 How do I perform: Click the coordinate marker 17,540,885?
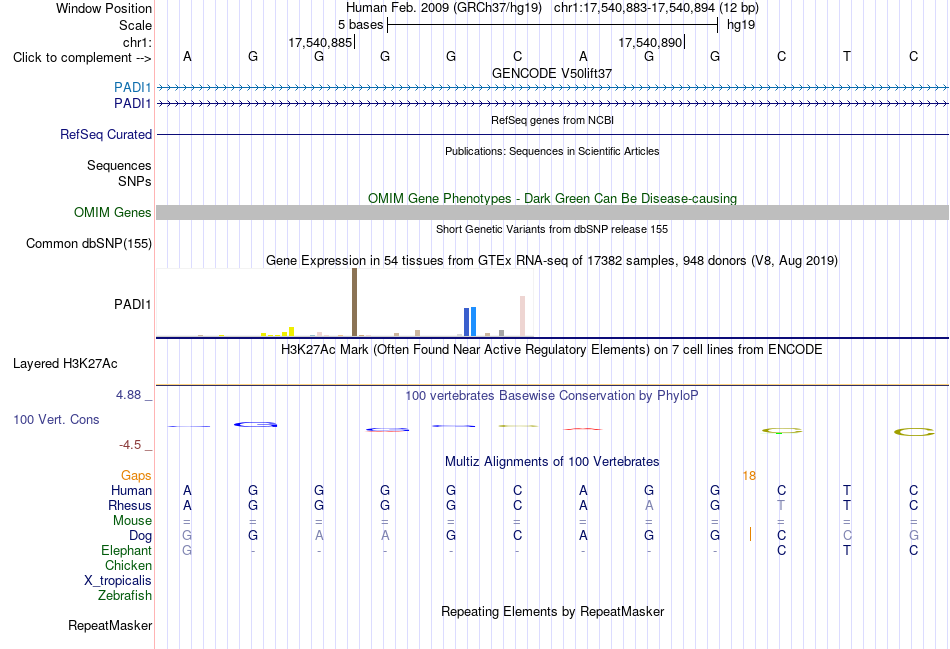[x=320, y=42]
